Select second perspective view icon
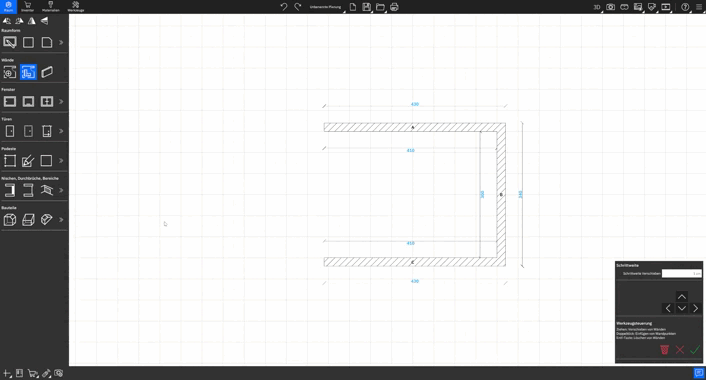Image resolution: width=706 pixels, height=380 pixels. [19, 21]
